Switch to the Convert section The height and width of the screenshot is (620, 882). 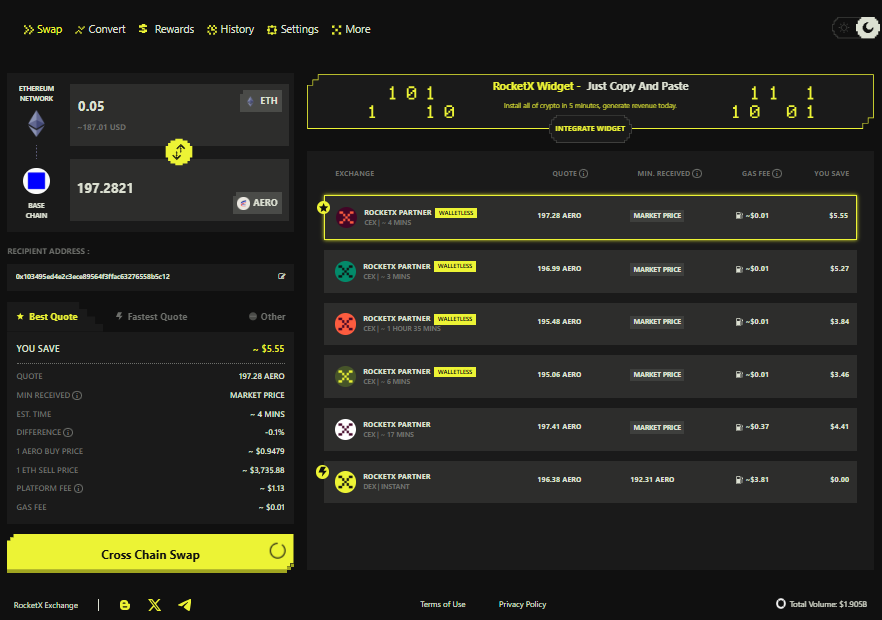point(100,29)
